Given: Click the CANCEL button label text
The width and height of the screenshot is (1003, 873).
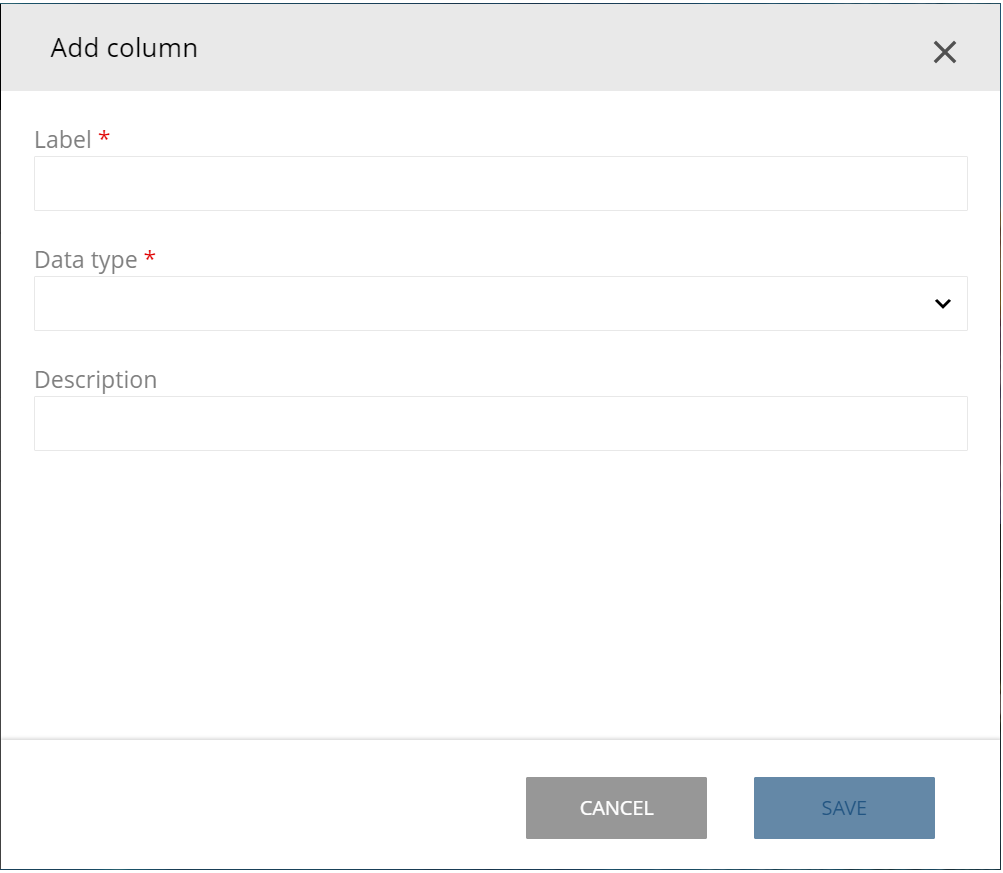Looking at the screenshot, I should pyautogui.click(x=615, y=808).
